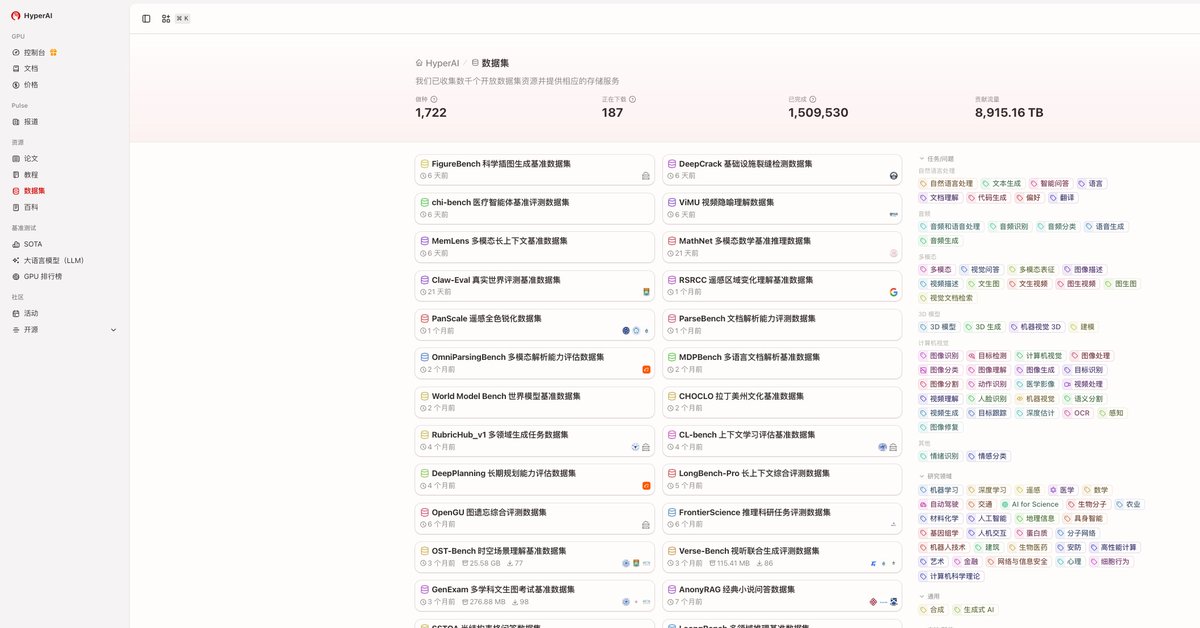The image size is (1200, 628).
Task: Toggle the 文本生成 filter tag
Action: tap(1001, 184)
